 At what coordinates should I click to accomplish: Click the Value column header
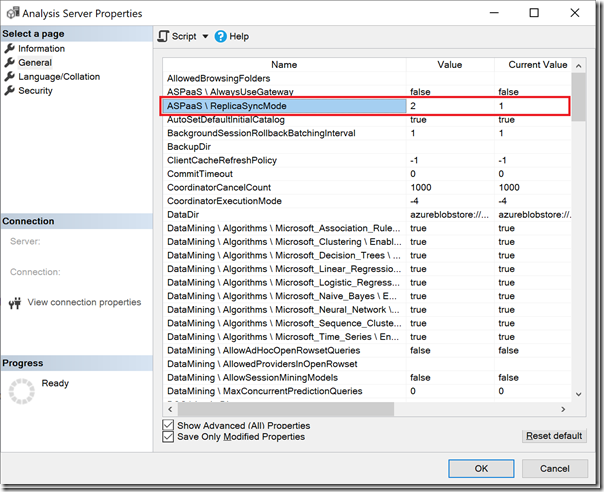coord(450,65)
